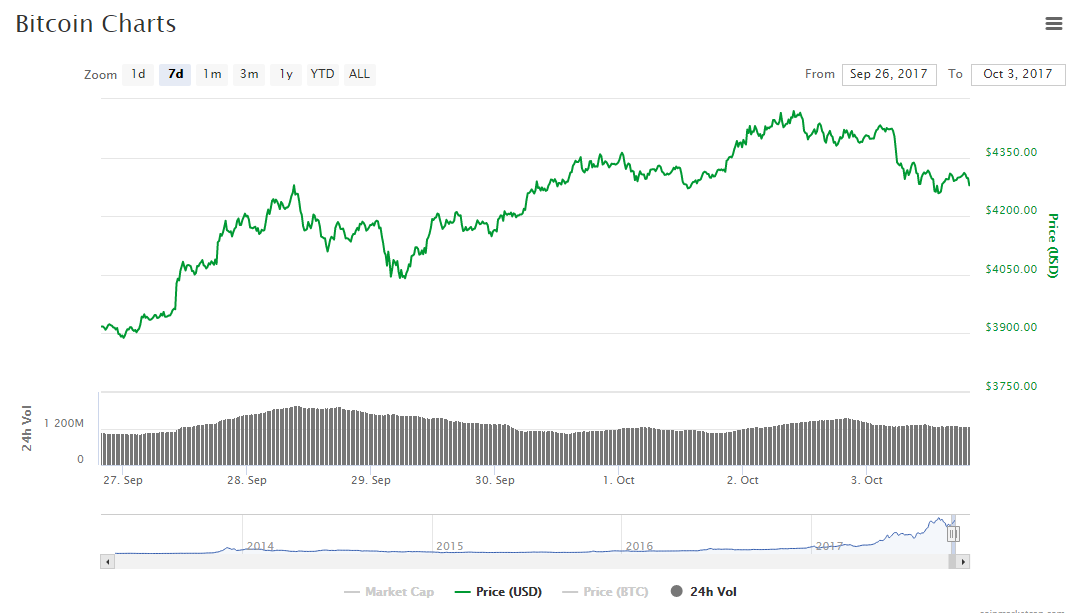Click the navigator scrollbar left arrow
Screen dimensions: 1085x613
(107, 562)
